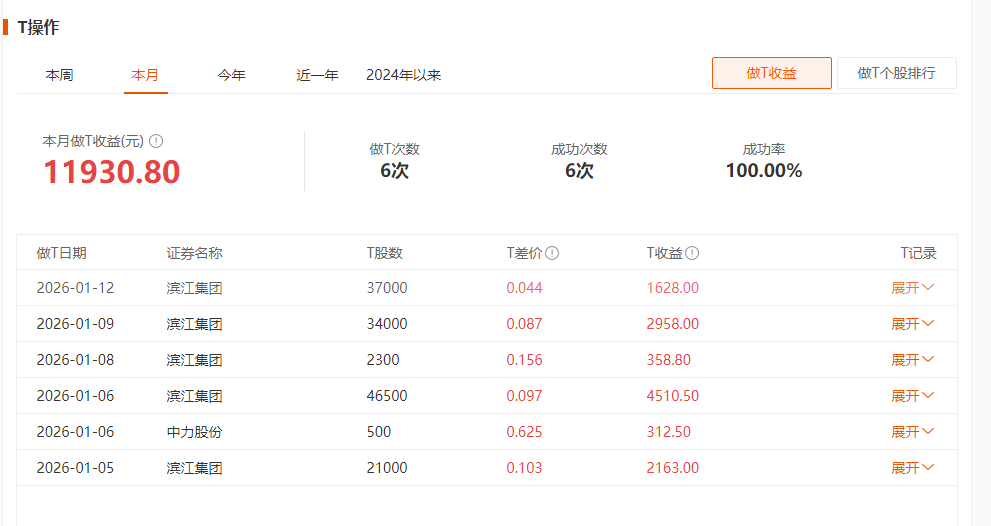
Task: Select the 2024年以来 time range tab
Action: [403, 75]
